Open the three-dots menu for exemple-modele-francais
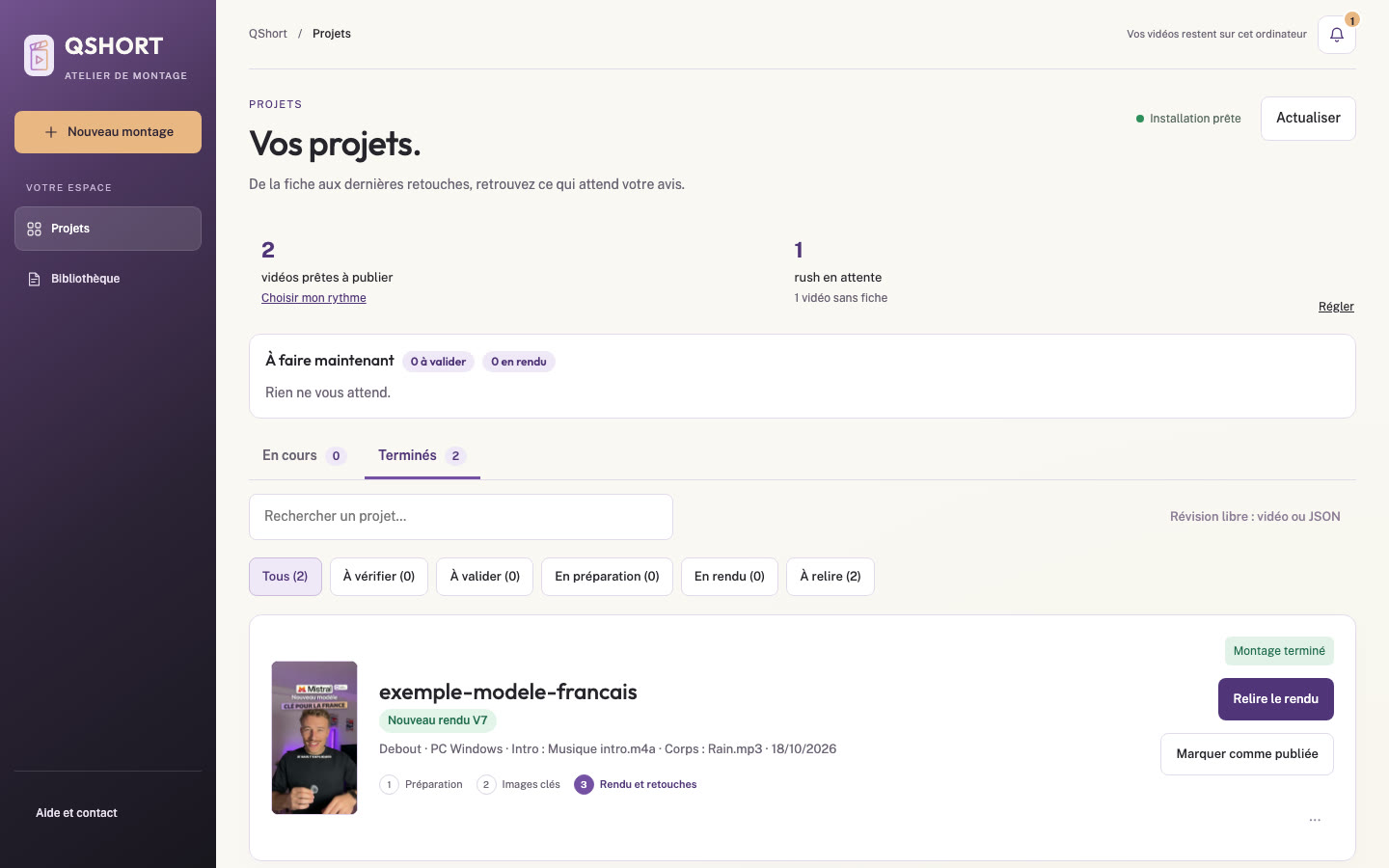The height and width of the screenshot is (868, 1389). click(x=1315, y=820)
